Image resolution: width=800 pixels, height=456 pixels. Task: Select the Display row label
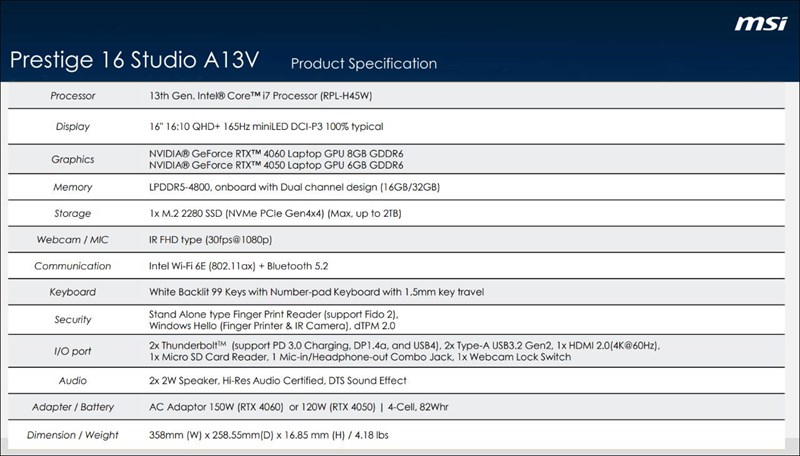72,127
